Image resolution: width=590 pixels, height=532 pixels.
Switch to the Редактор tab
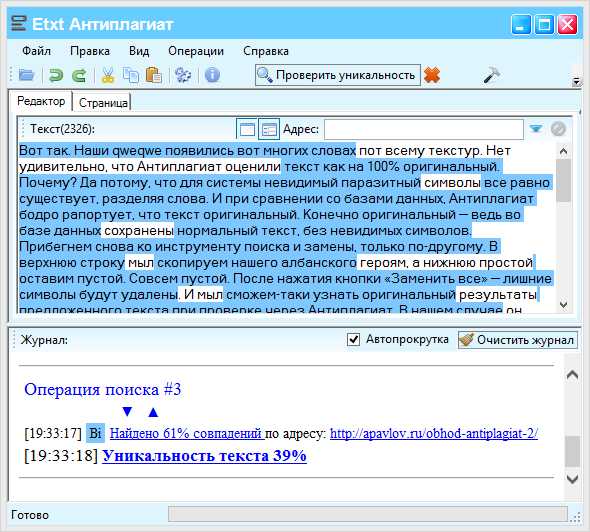41,101
